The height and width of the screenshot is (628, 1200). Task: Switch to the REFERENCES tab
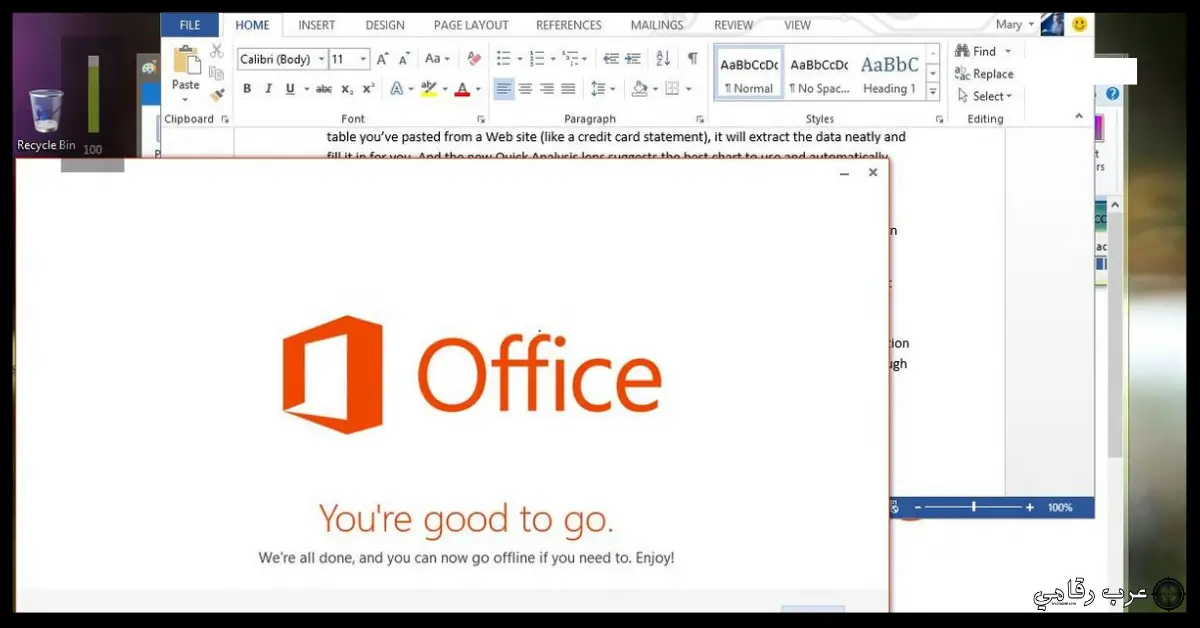569,25
